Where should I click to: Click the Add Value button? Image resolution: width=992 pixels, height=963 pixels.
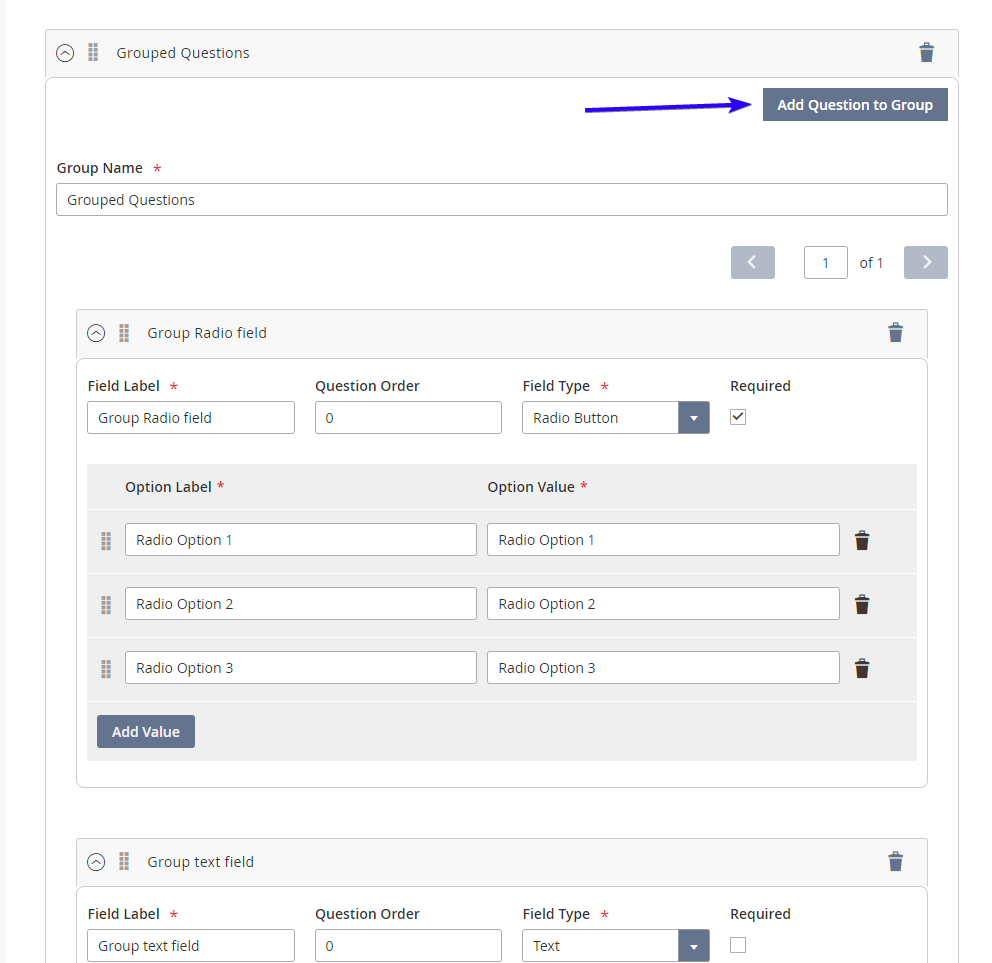coord(146,731)
